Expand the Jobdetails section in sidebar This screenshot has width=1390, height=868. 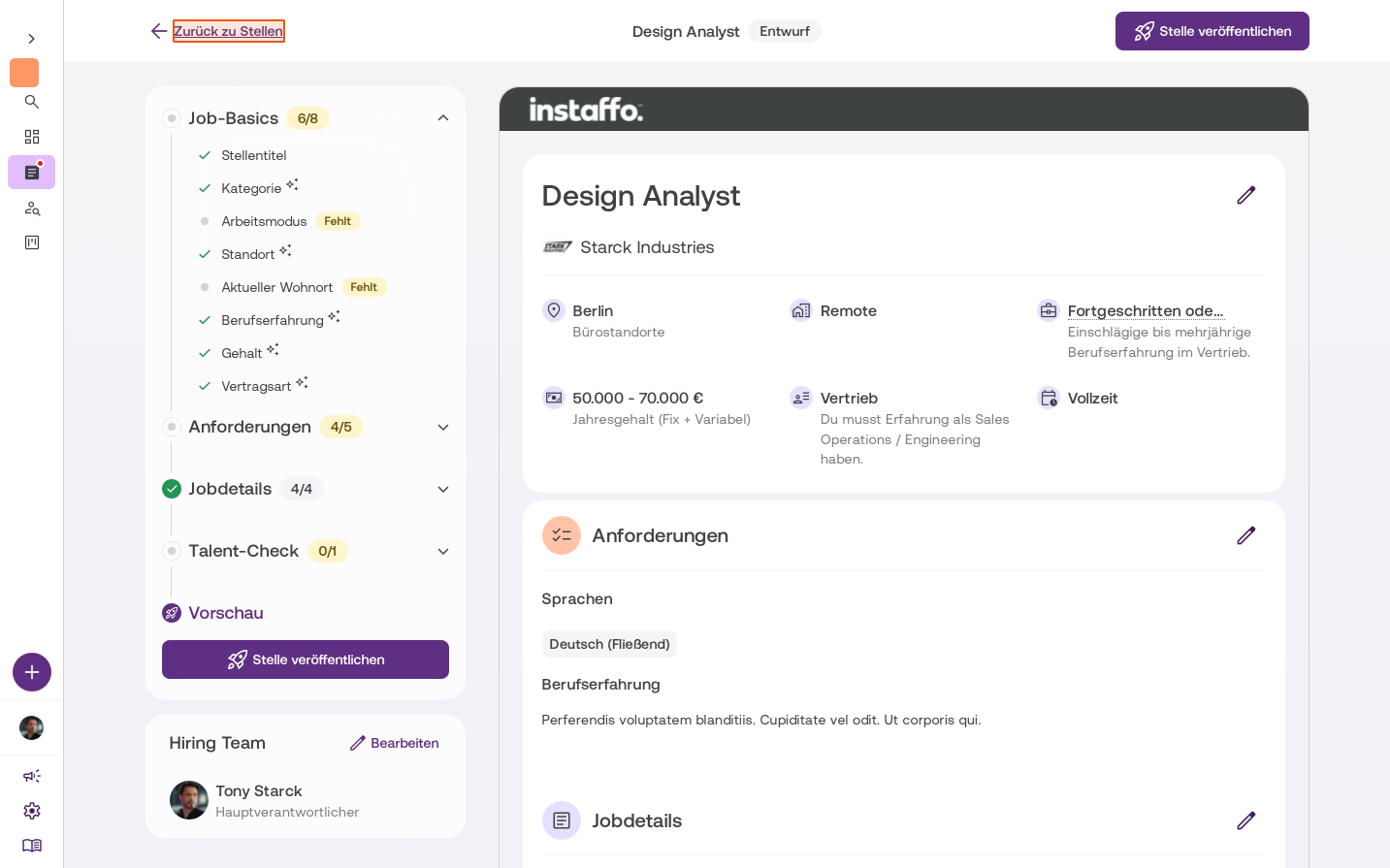point(443,489)
